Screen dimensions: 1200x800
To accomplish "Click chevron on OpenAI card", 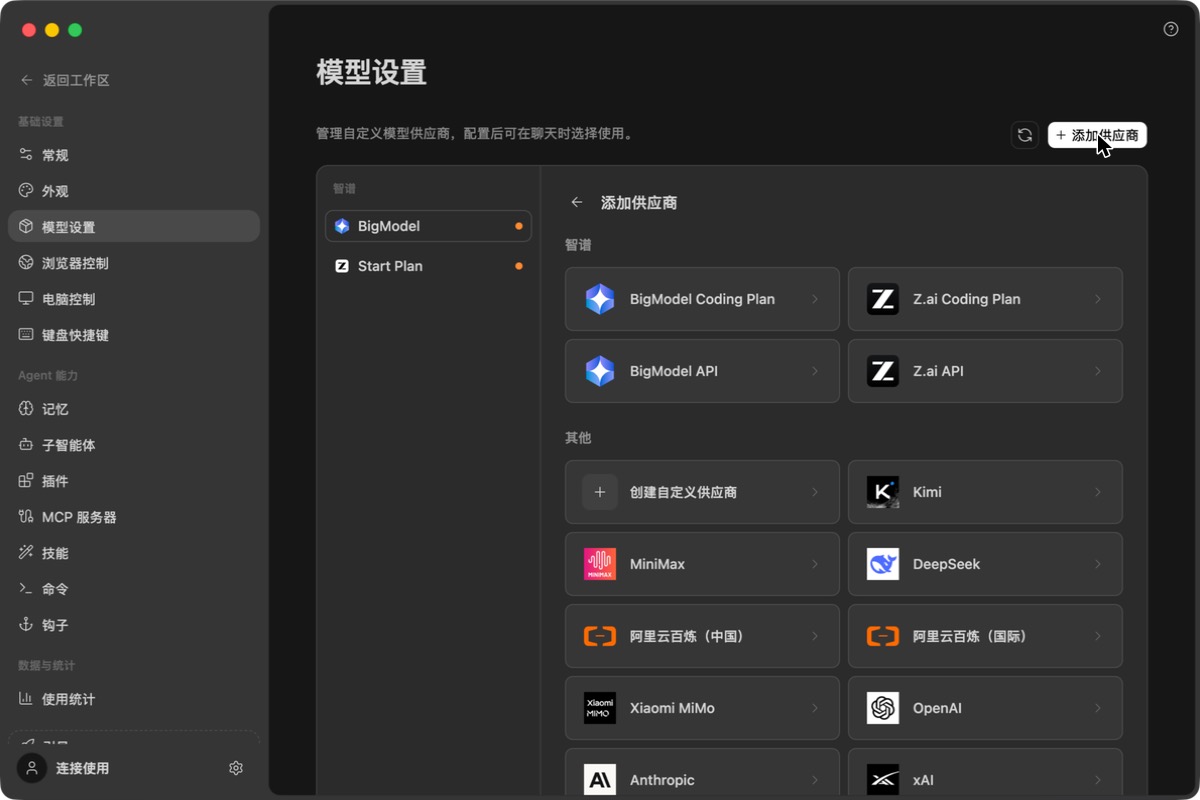I will tap(1098, 708).
